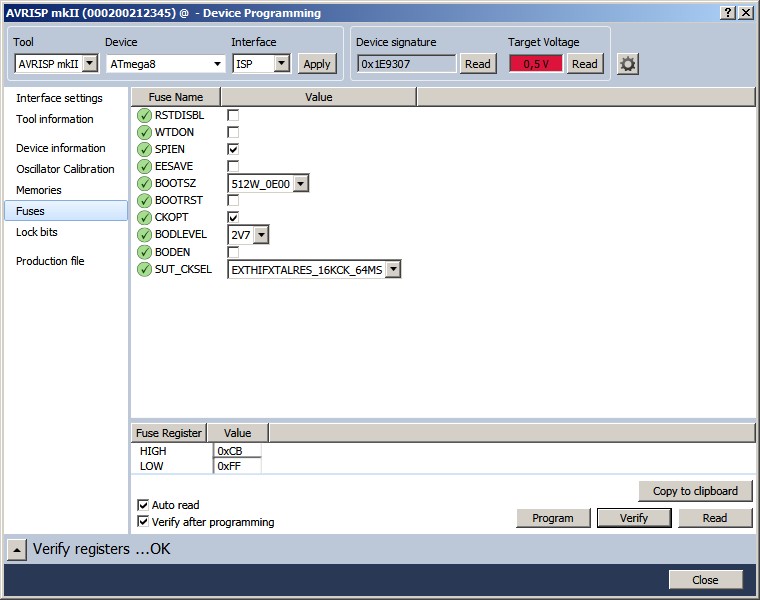This screenshot has height=600, width=760.
Task: Click green status icon beside BODEN
Action: tap(144, 252)
